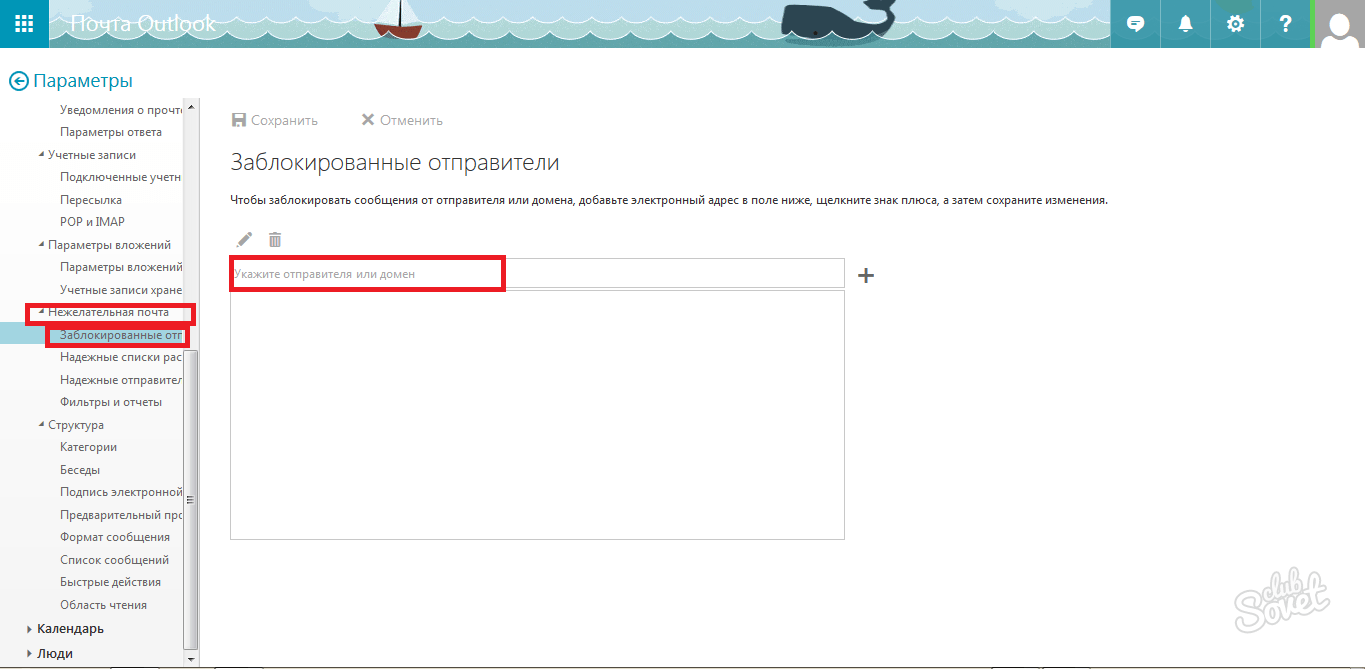Click the plus sign to add sender
Viewport: 1365px width, 669px height.
(866, 275)
